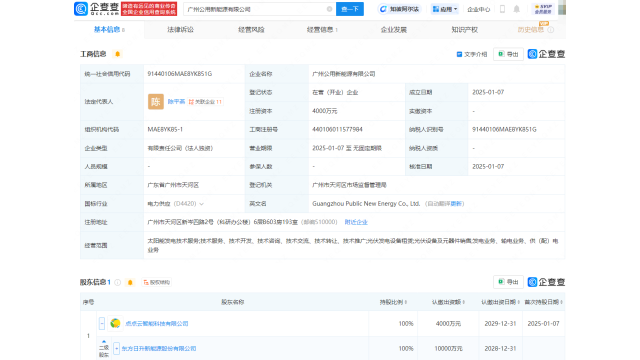Toggle the 文字介绍 checkbox
Screen dimensions: 640x360
(459, 54)
